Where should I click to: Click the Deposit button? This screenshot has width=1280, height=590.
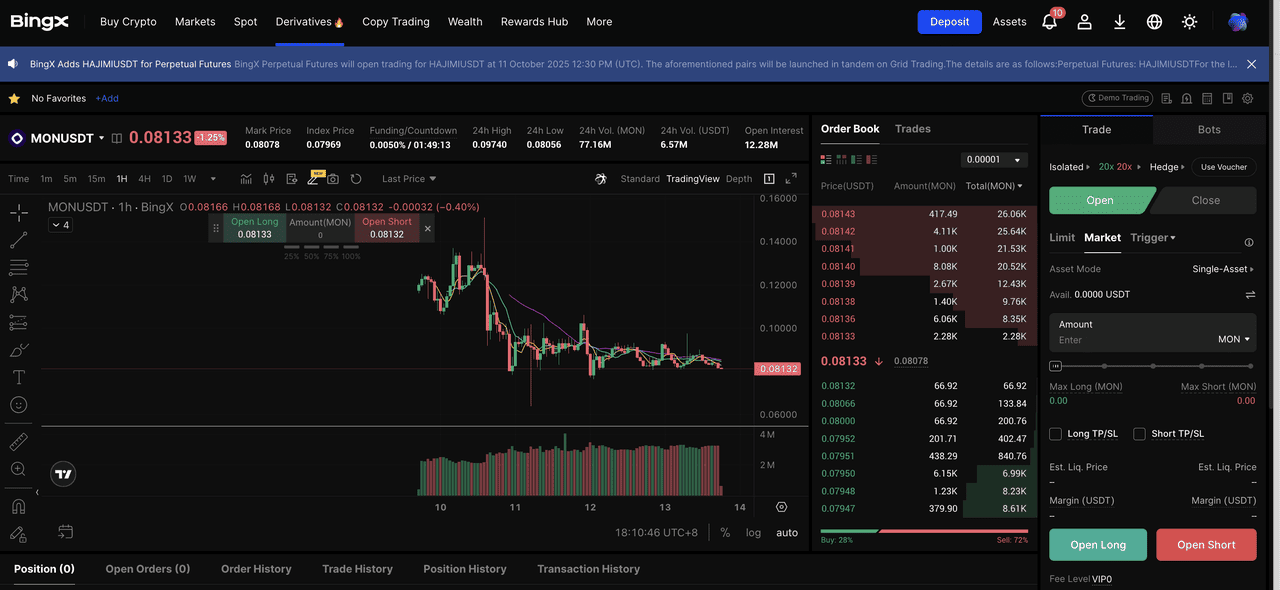(949, 22)
